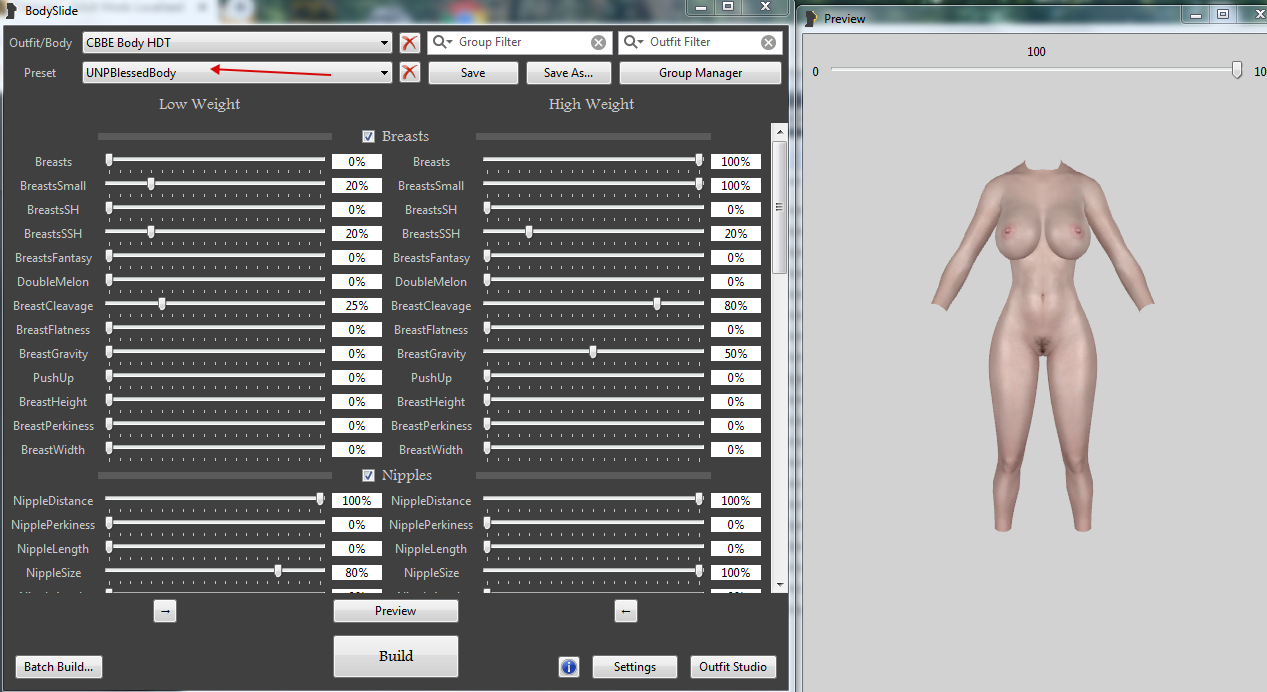Viewport: 1267px width, 692px height.
Task: Click the Group Filter search magnifier icon
Action: coord(442,43)
